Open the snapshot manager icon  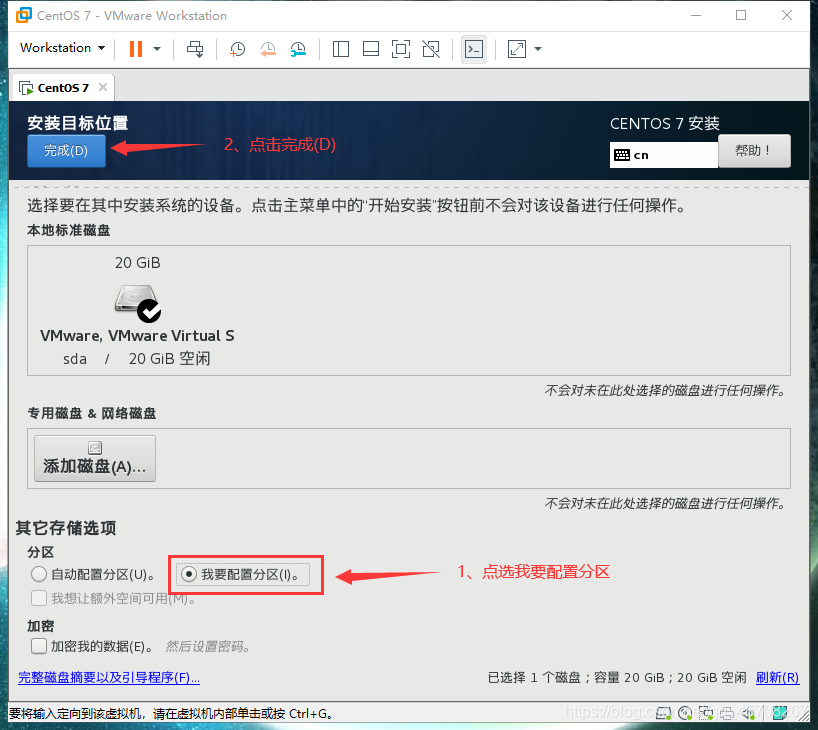point(298,49)
